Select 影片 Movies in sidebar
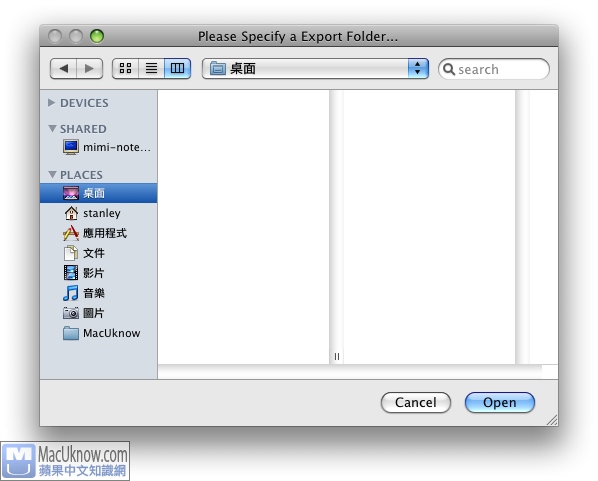Image resolution: width=598 pixels, height=481 pixels. click(x=99, y=273)
